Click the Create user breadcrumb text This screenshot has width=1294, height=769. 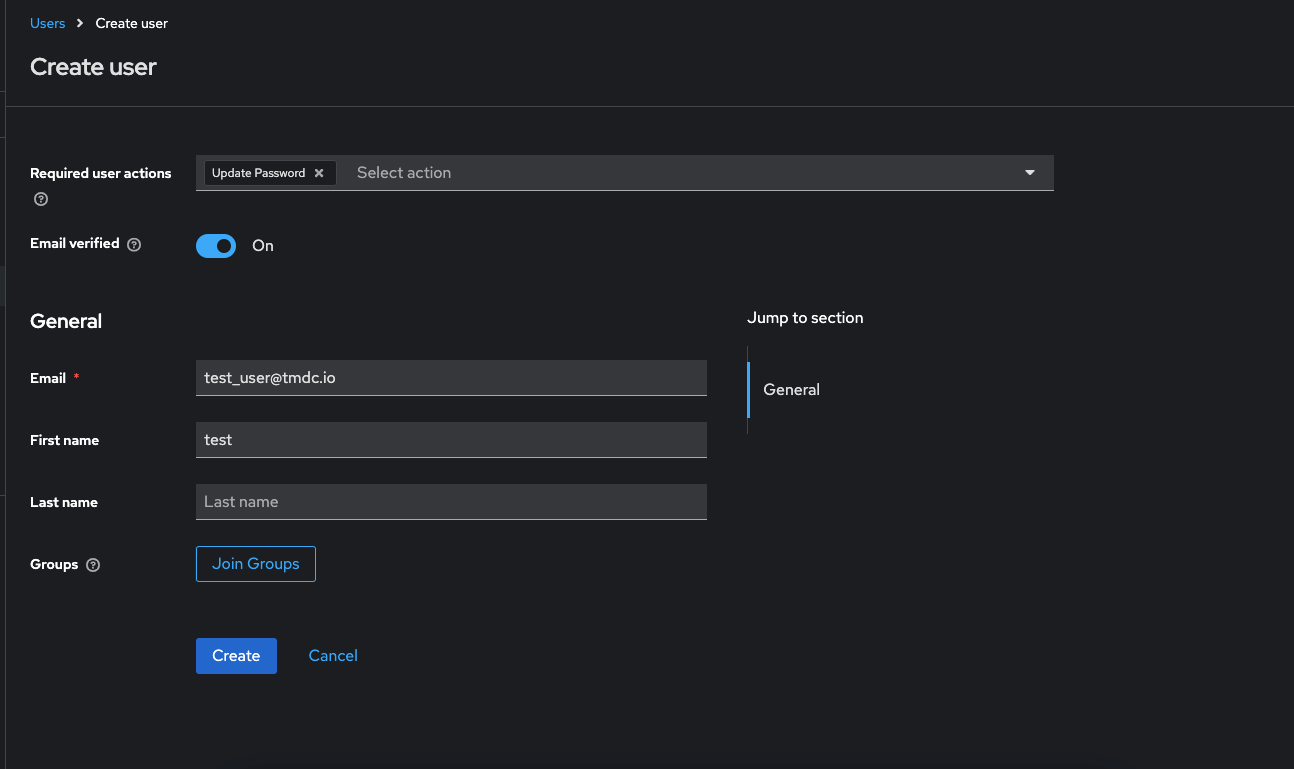pos(132,23)
